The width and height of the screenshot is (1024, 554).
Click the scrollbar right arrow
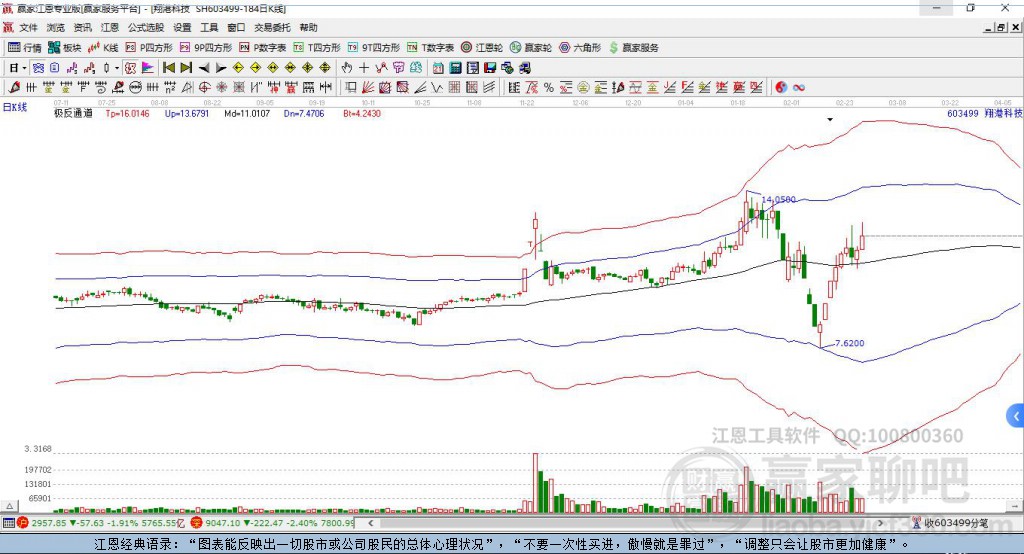[x=880, y=523]
